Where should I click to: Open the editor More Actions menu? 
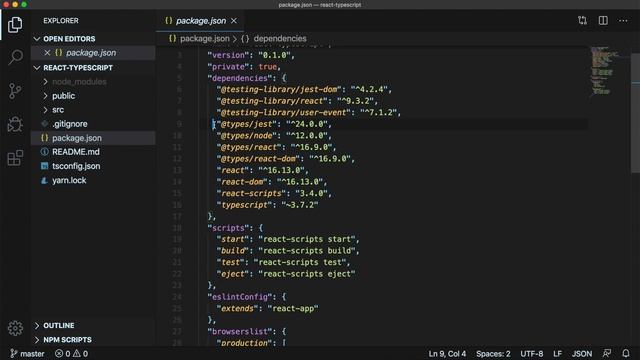(x=623, y=20)
